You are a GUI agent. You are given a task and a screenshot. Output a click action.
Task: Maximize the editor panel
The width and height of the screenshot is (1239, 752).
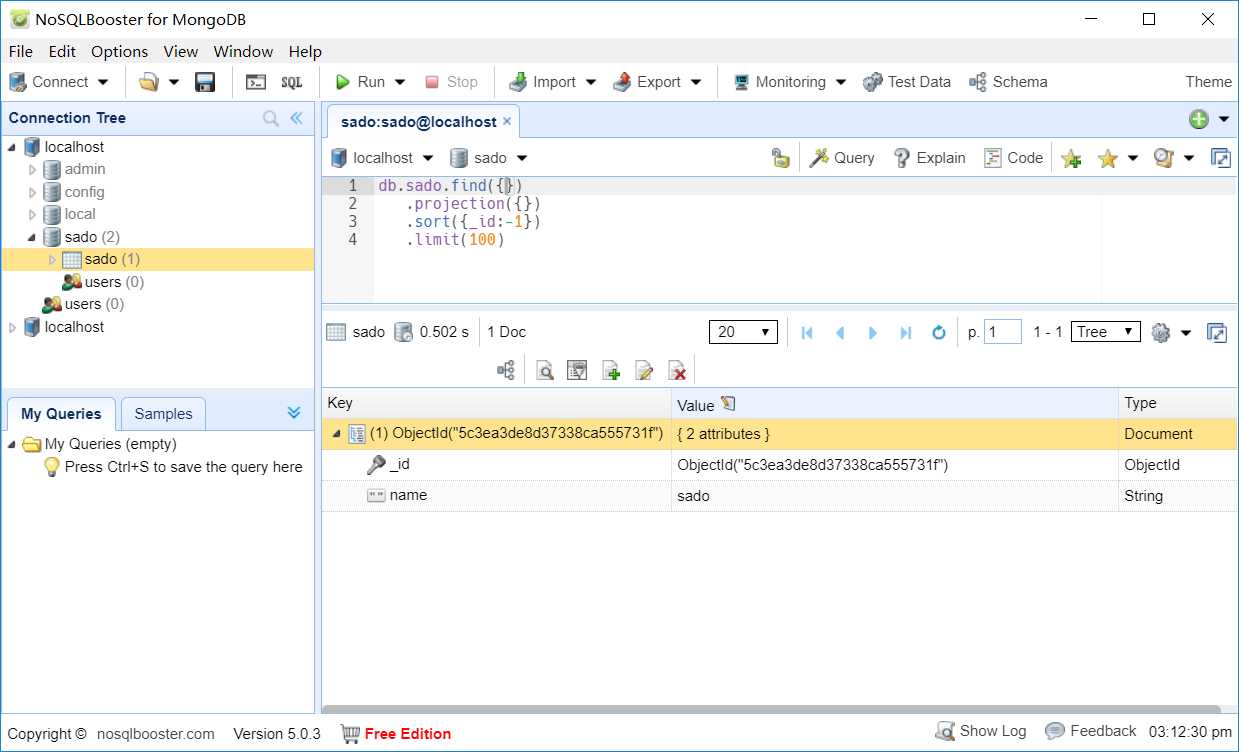(1220, 158)
